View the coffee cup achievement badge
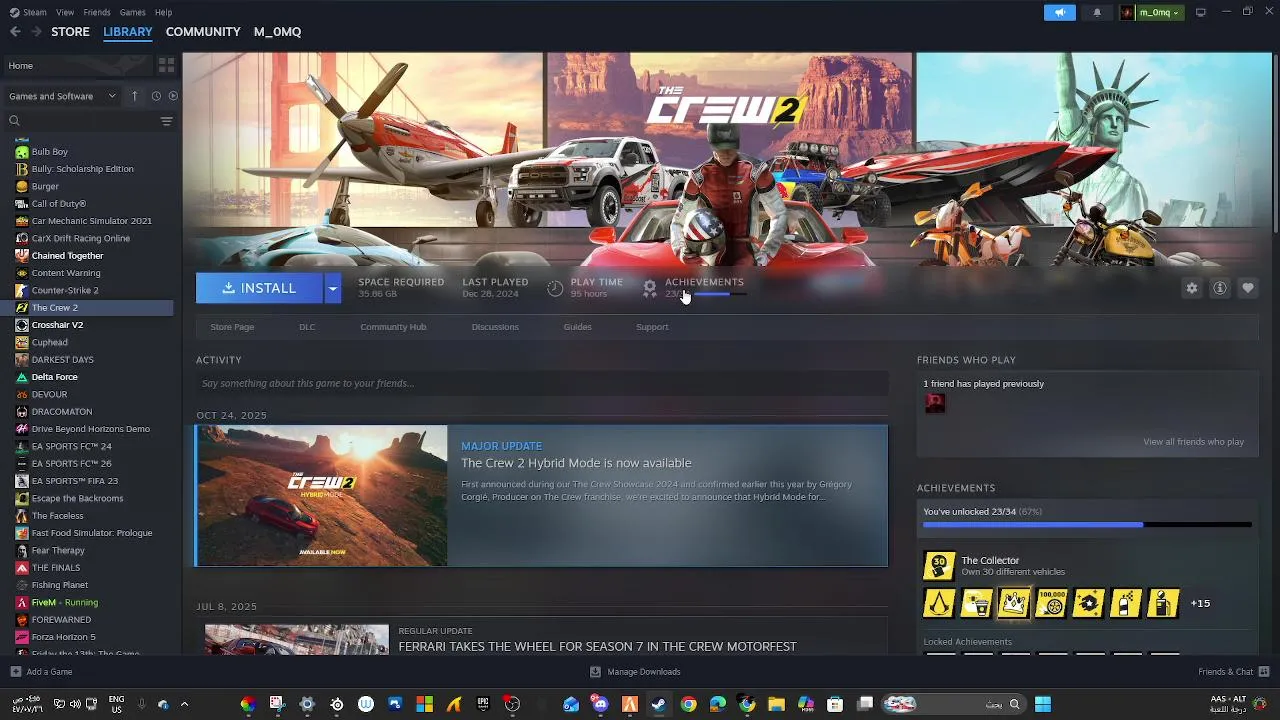The image size is (1280, 720). [x=977, y=603]
